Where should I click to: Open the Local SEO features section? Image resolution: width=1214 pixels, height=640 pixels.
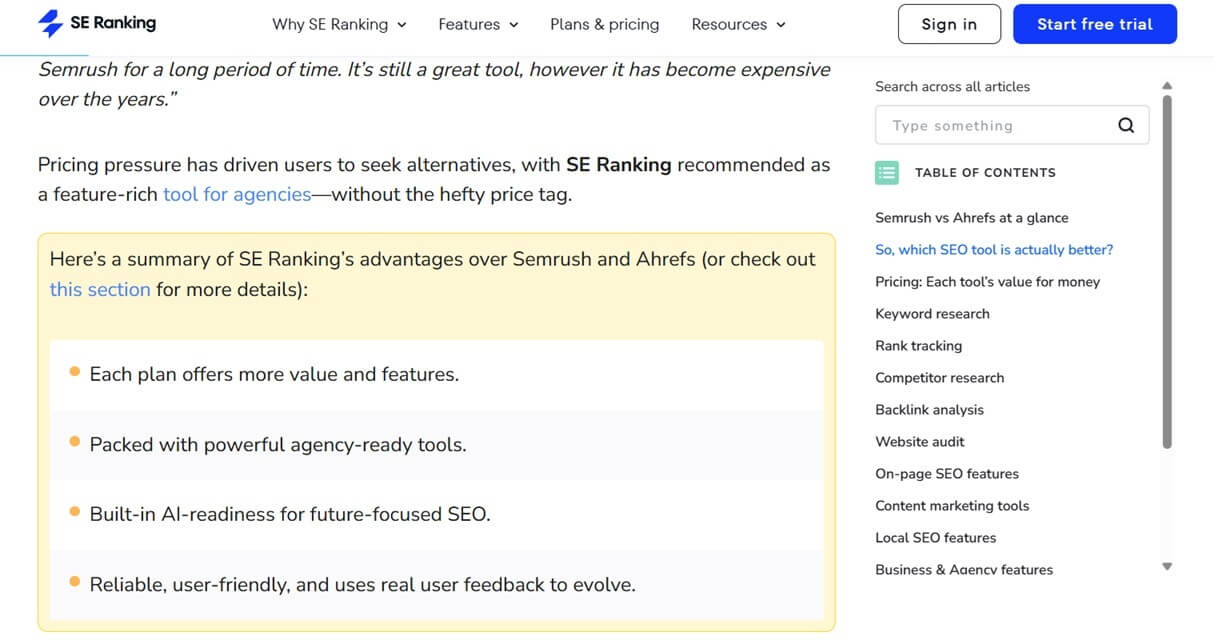coord(935,537)
